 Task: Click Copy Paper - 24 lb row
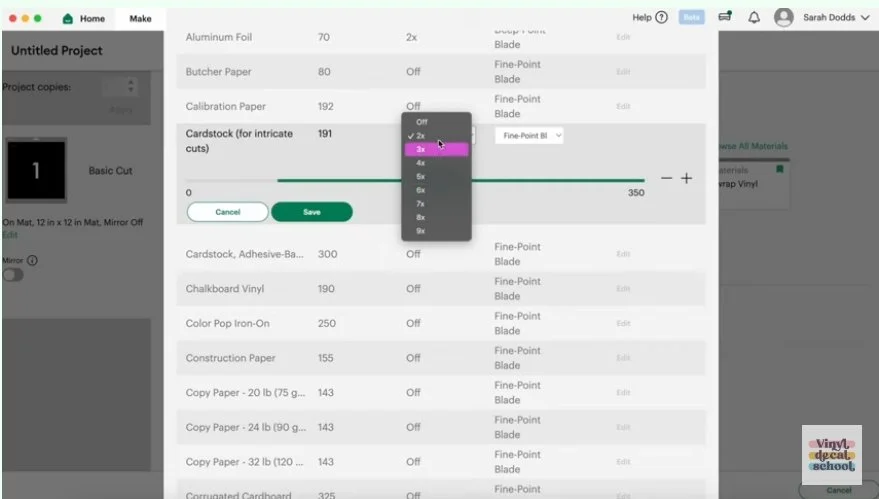(x=441, y=427)
